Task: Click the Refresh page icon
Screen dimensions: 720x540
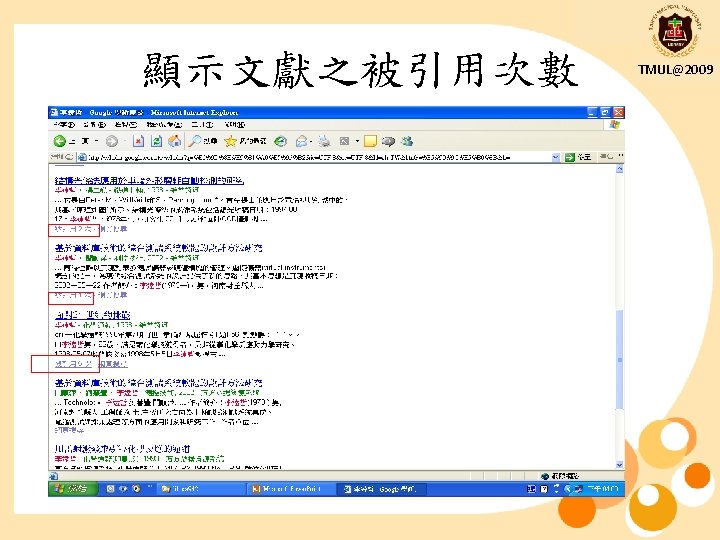Action: (x=156, y=141)
